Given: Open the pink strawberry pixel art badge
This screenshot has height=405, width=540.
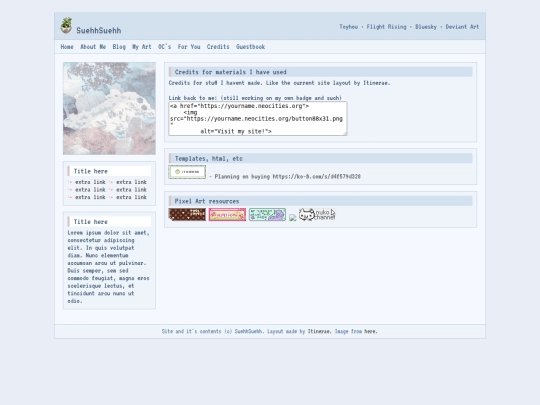Looking at the screenshot, I should [x=227, y=214].
